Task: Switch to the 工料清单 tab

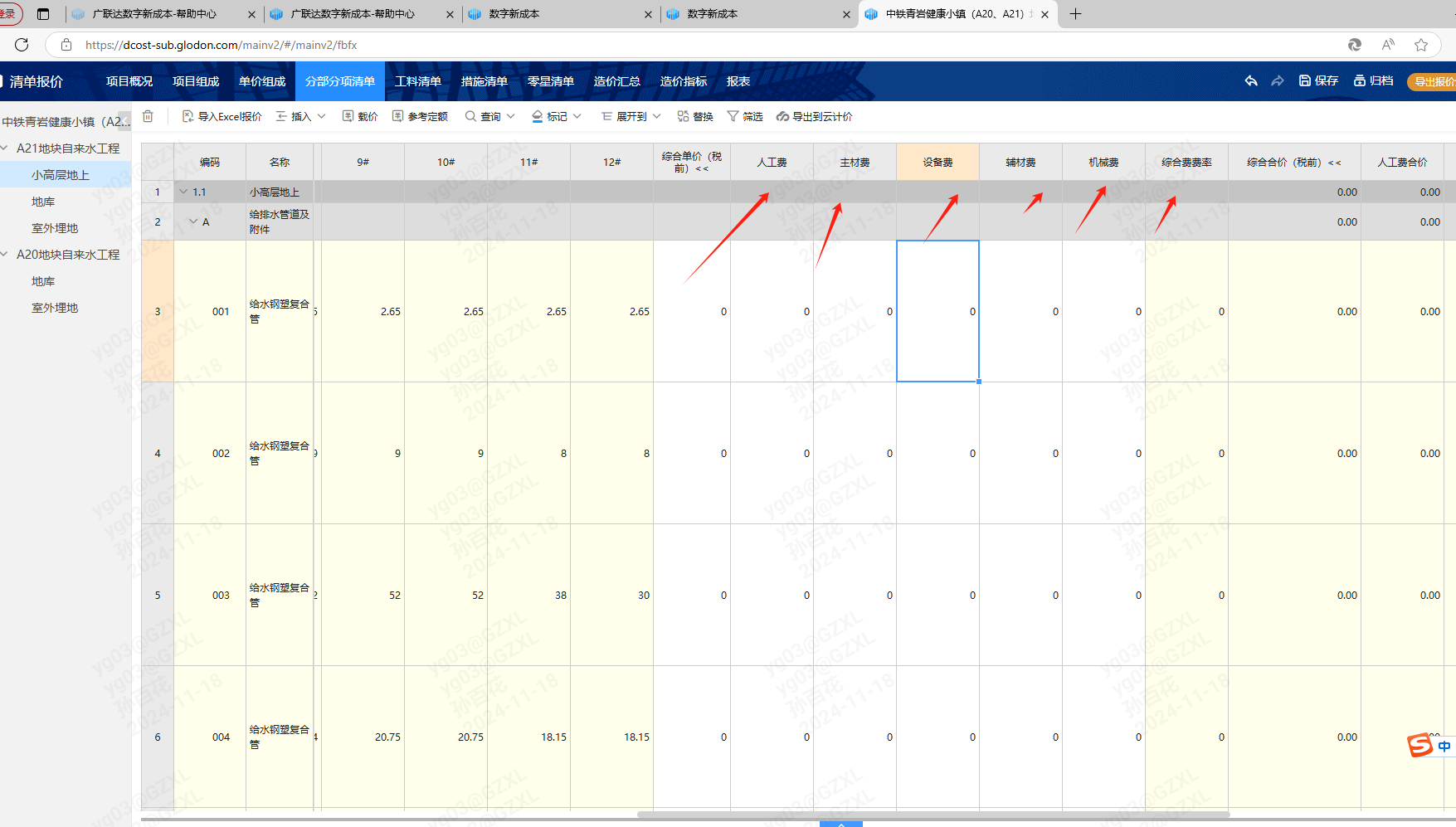Action: pyautogui.click(x=418, y=81)
